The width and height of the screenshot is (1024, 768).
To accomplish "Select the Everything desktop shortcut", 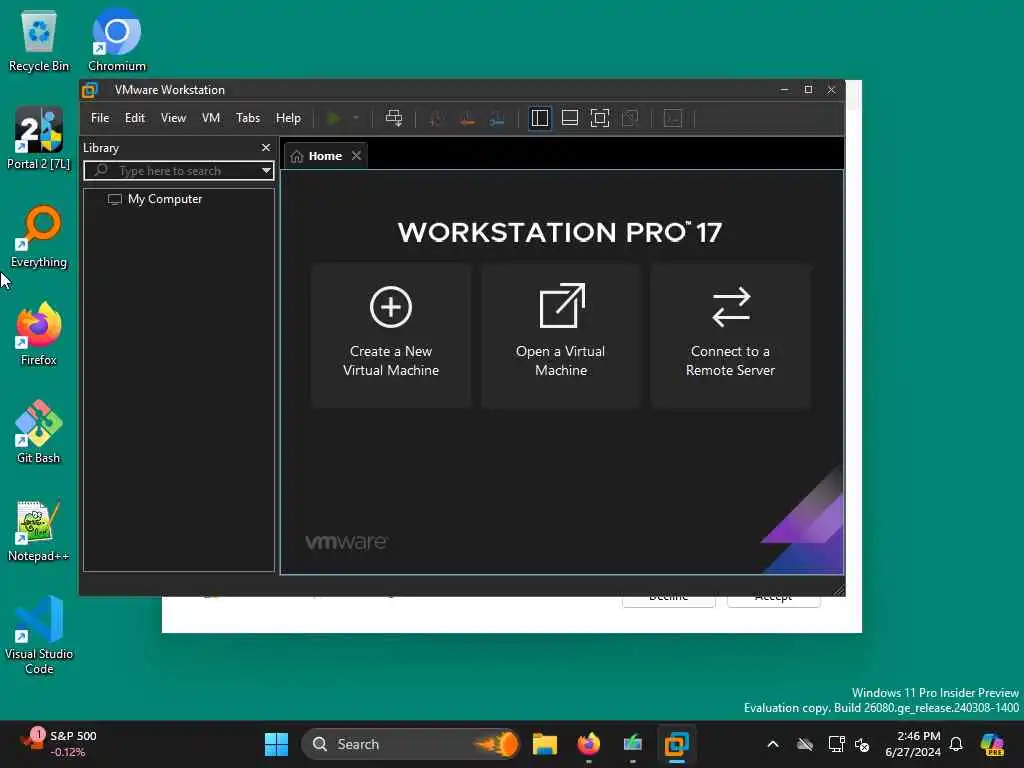I will point(39,237).
